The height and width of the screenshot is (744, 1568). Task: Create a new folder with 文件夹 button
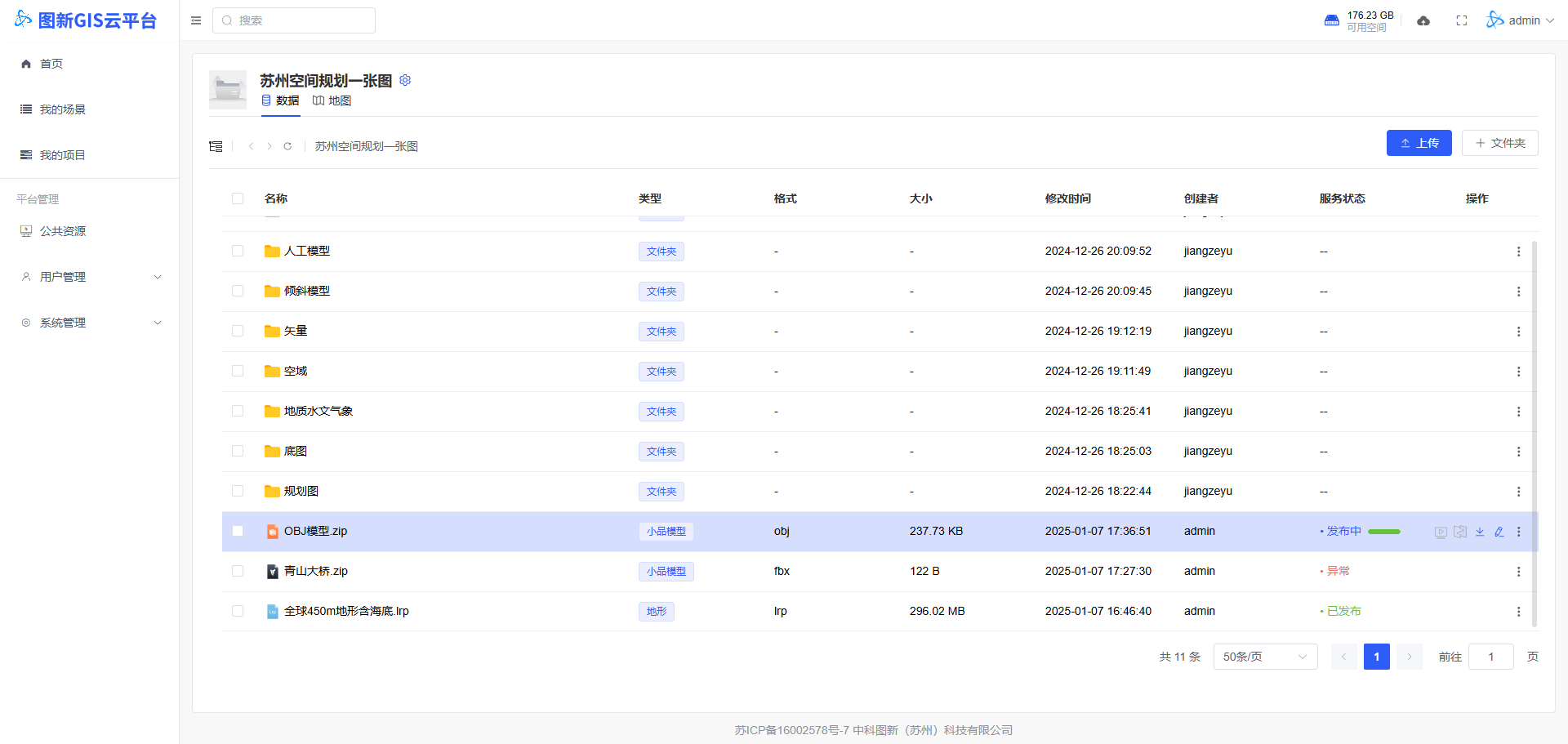coord(1500,143)
